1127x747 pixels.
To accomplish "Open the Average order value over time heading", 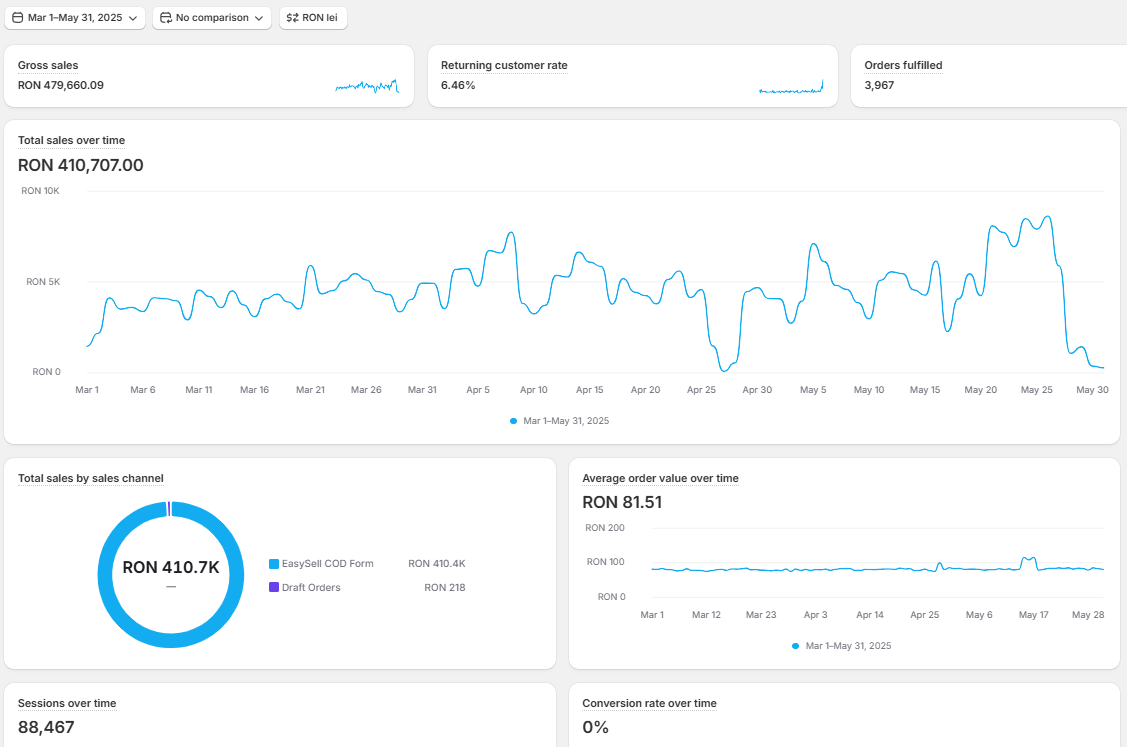I will click(x=660, y=478).
